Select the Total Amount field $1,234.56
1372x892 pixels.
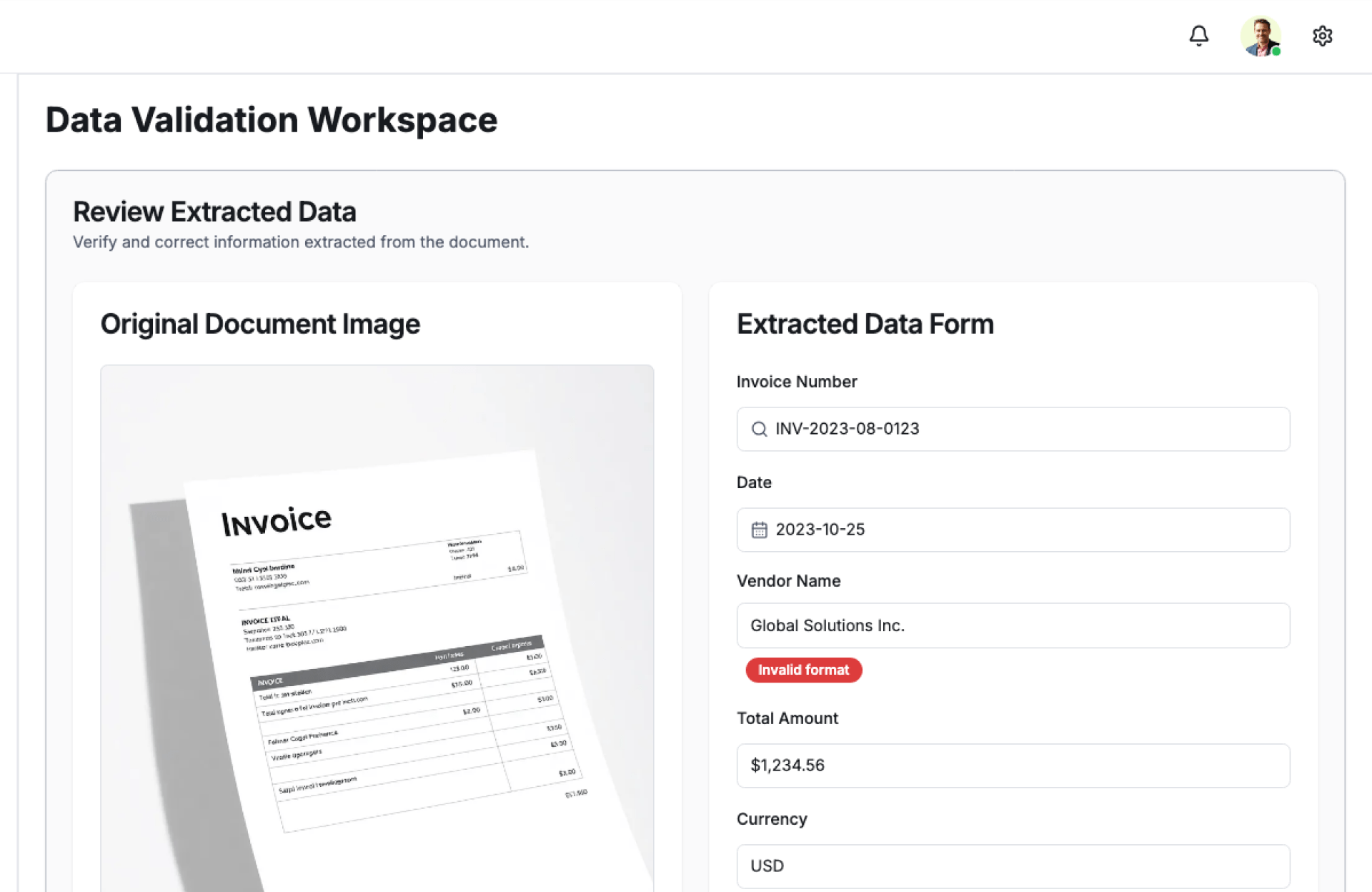click(1013, 765)
